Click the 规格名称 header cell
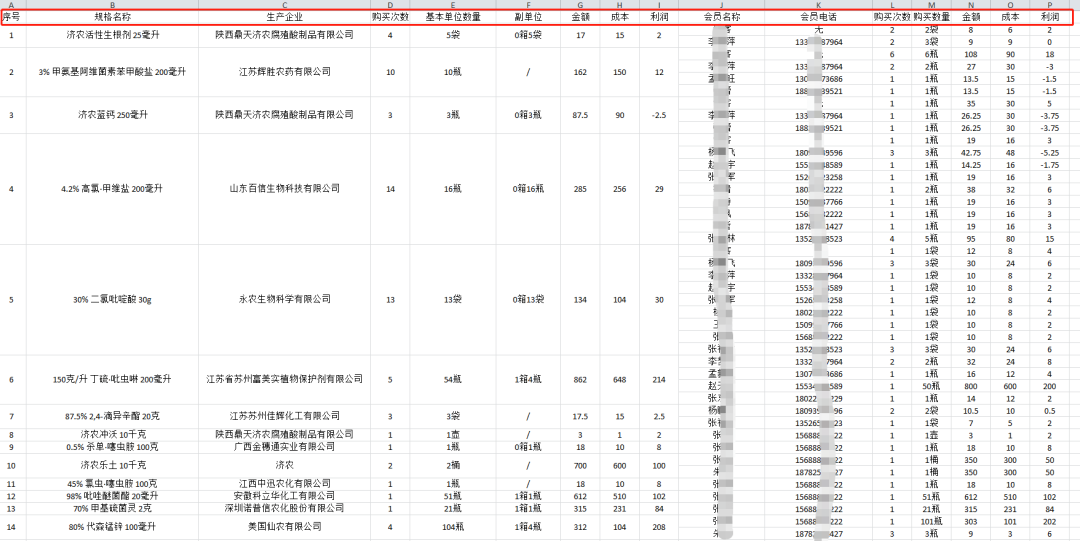Viewport: 1080px width, 541px height. pos(112,18)
